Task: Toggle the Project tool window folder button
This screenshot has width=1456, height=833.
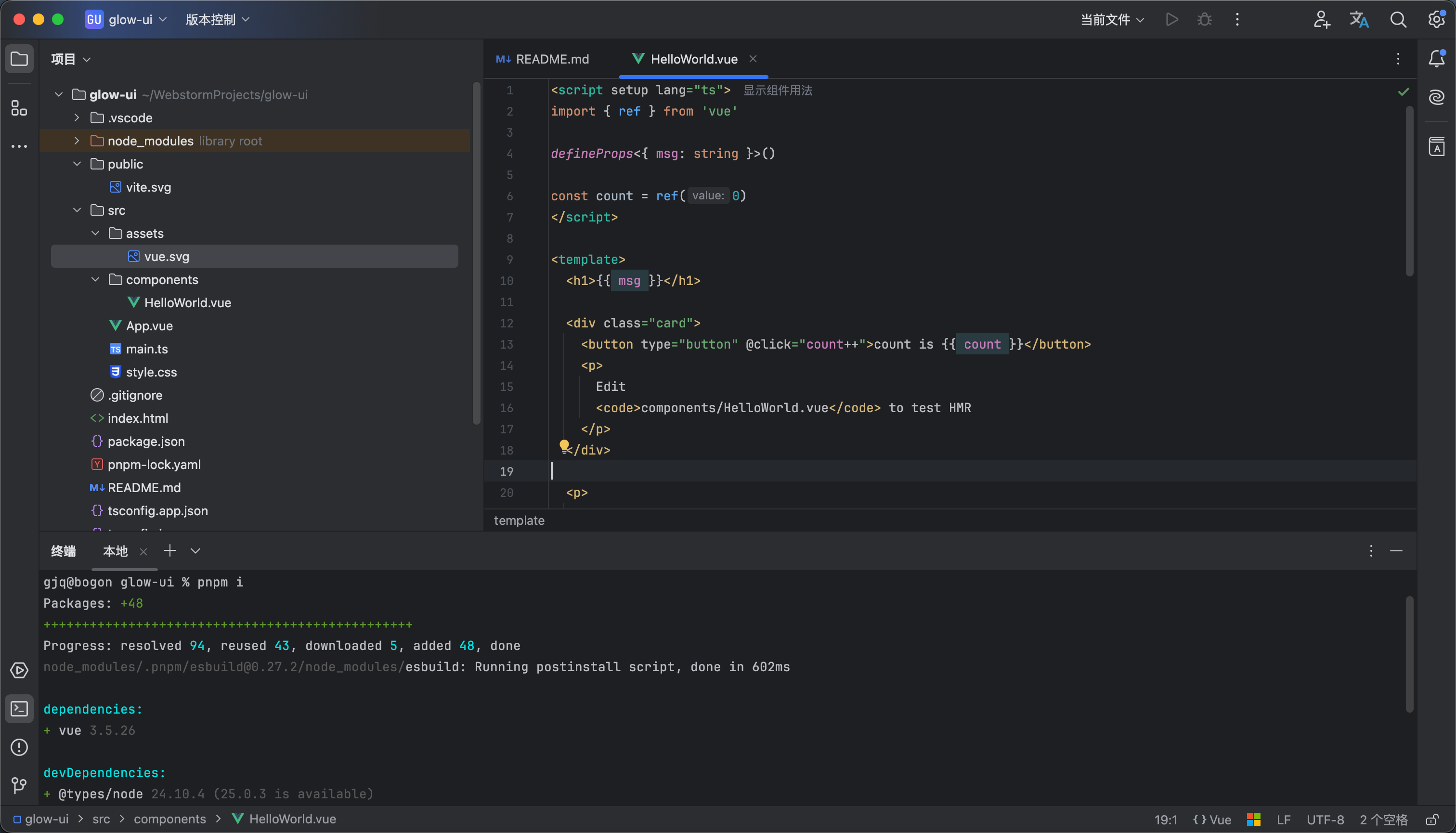Action: tap(19, 58)
